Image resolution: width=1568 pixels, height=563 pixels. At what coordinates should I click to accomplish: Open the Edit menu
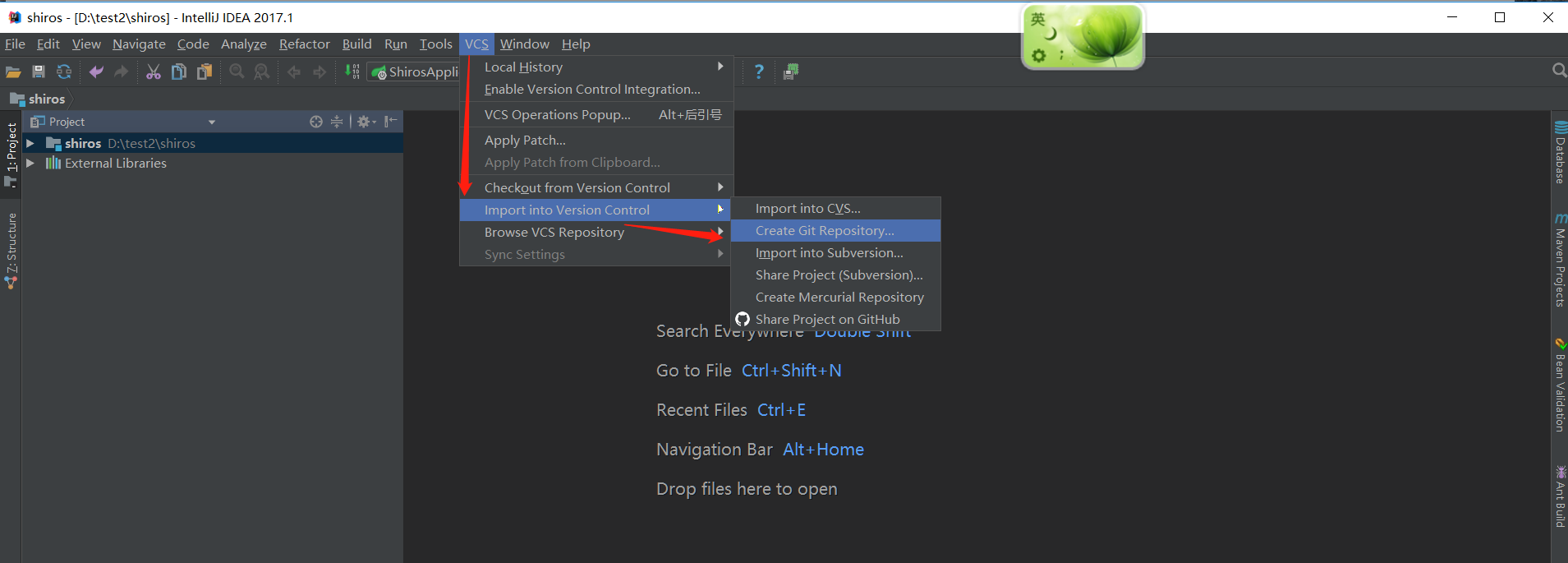tap(48, 44)
